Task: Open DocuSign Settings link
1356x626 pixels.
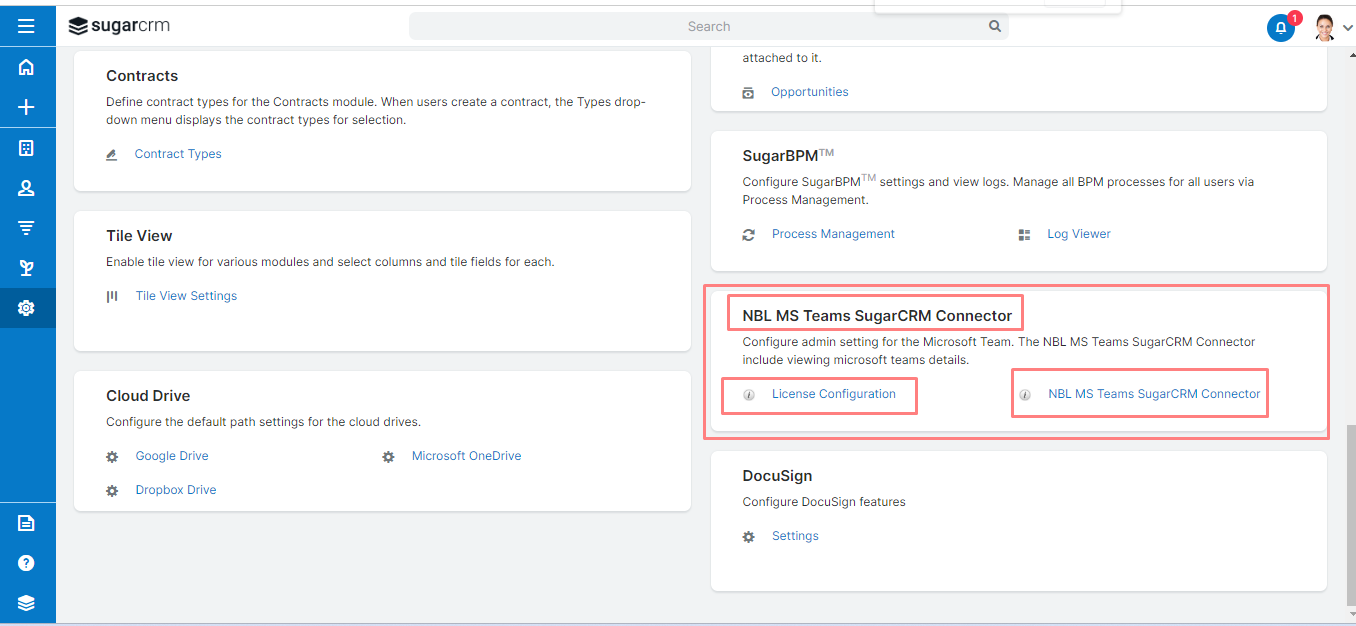Action: [x=795, y=536]
